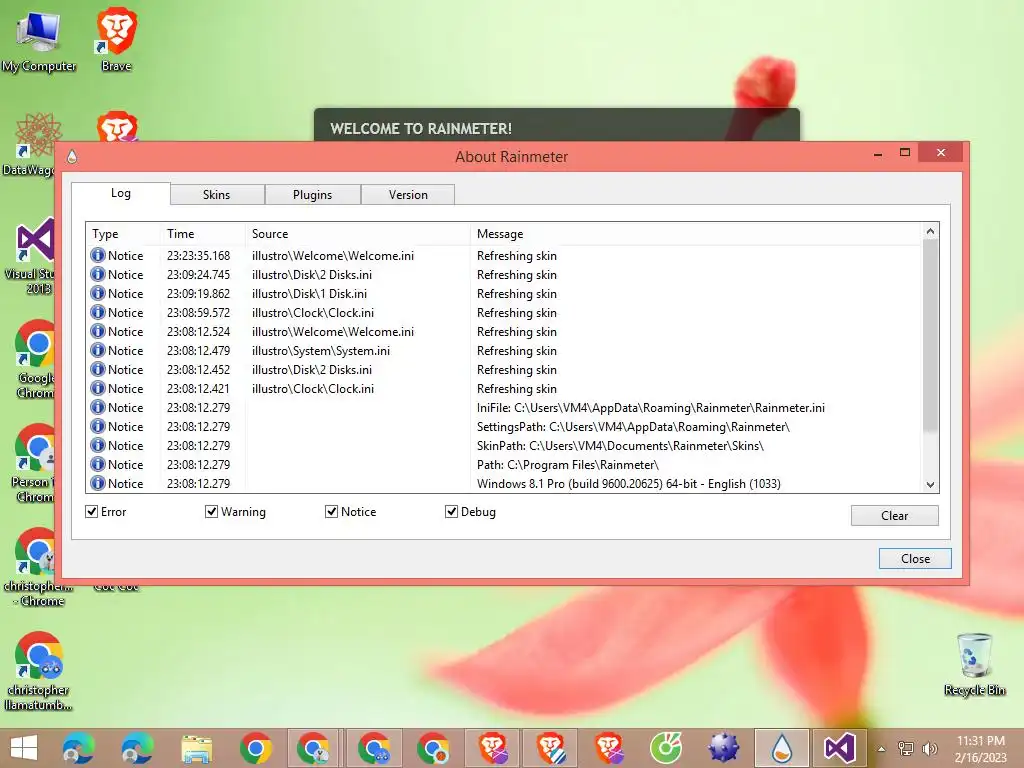This screenshot has width=1024, height=768.
Task: Click the notice icon at 23:08:12.479
Action: [x=98, y=350]
